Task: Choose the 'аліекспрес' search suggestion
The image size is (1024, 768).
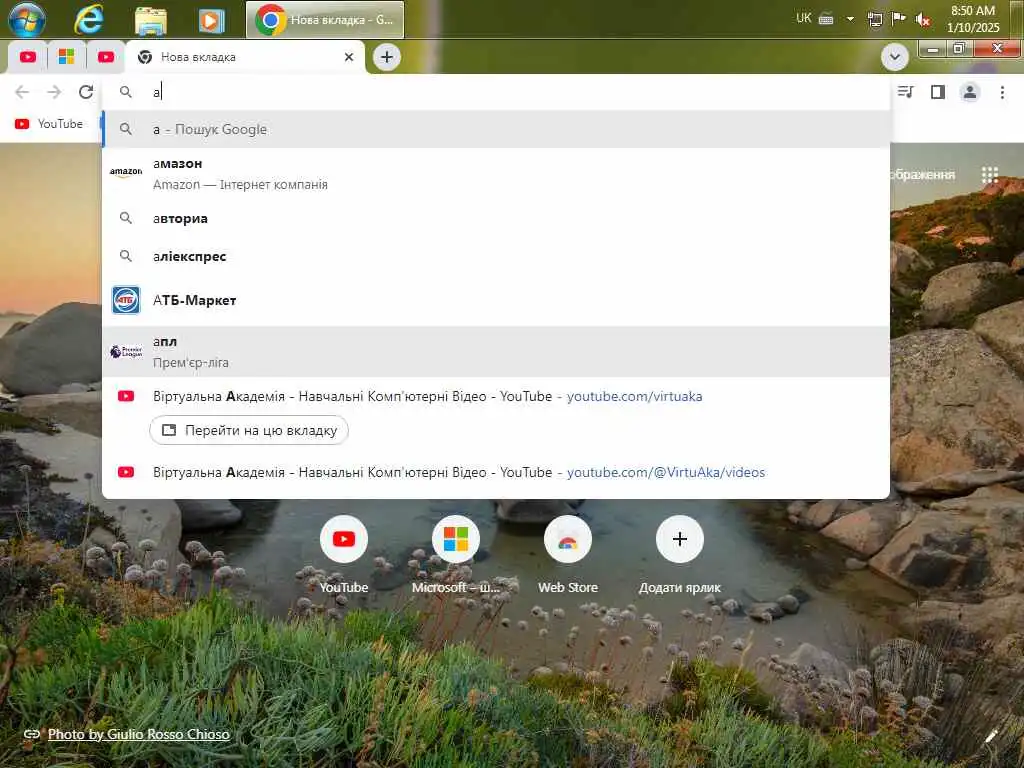Action: coord(496,257)
